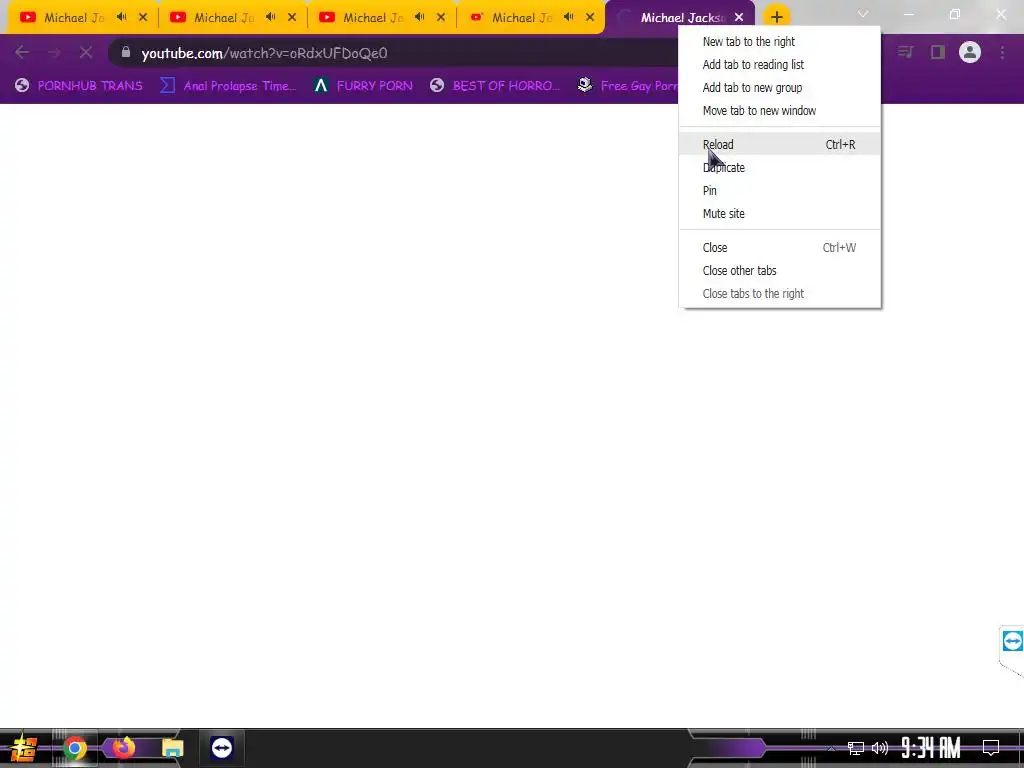Viewport: 1024px width, 768px height.
Task: Choose 'Add tab to reading list'
Action: click(780, 65)
